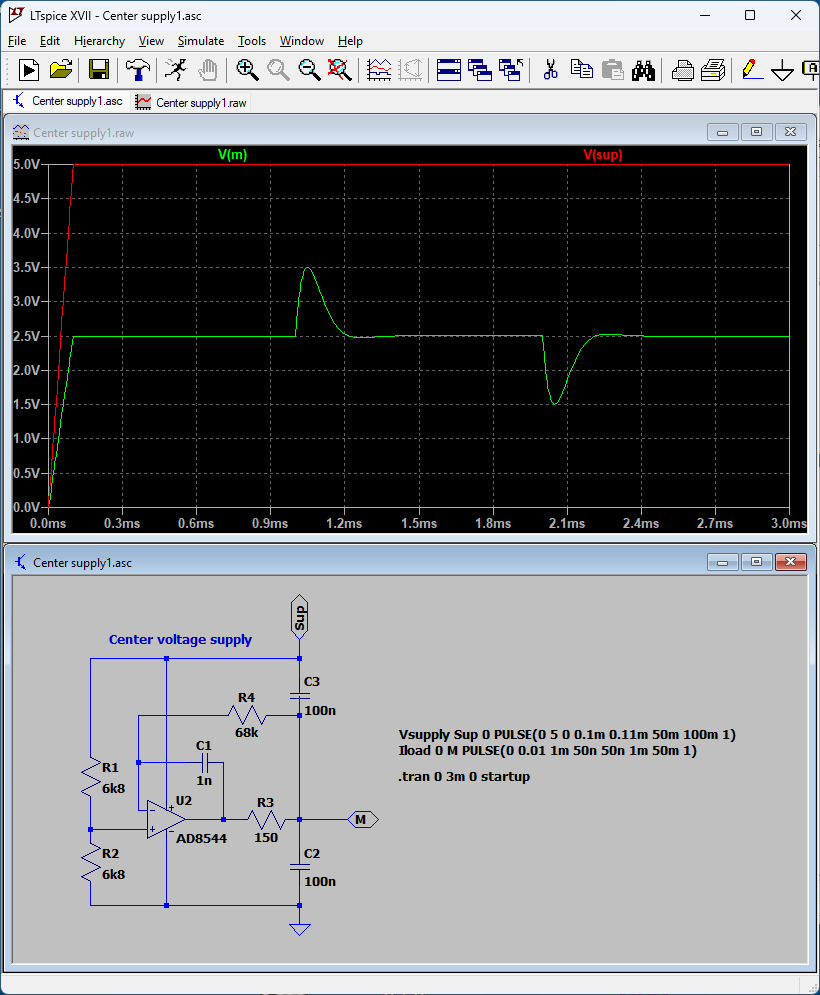This screenshot has width=820, height=995.
Task: Switch to Center supply1.asc tab
Action: (x=67, y=101)
